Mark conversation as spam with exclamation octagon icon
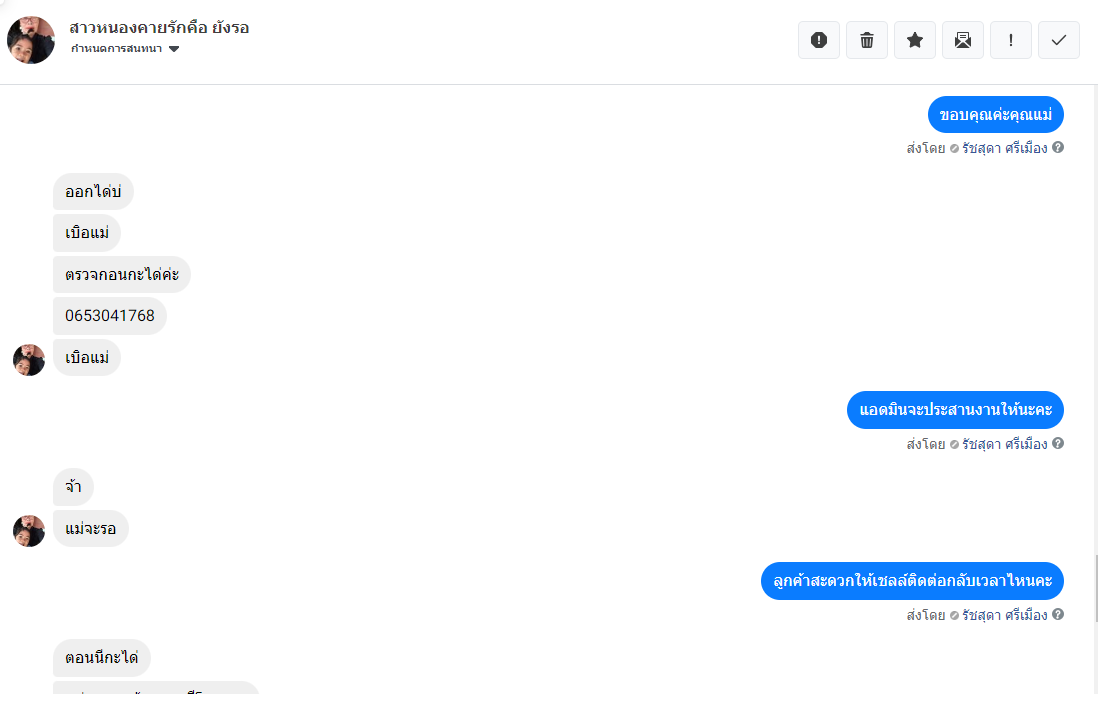1098x704 pixels. (x=819, y=40)
